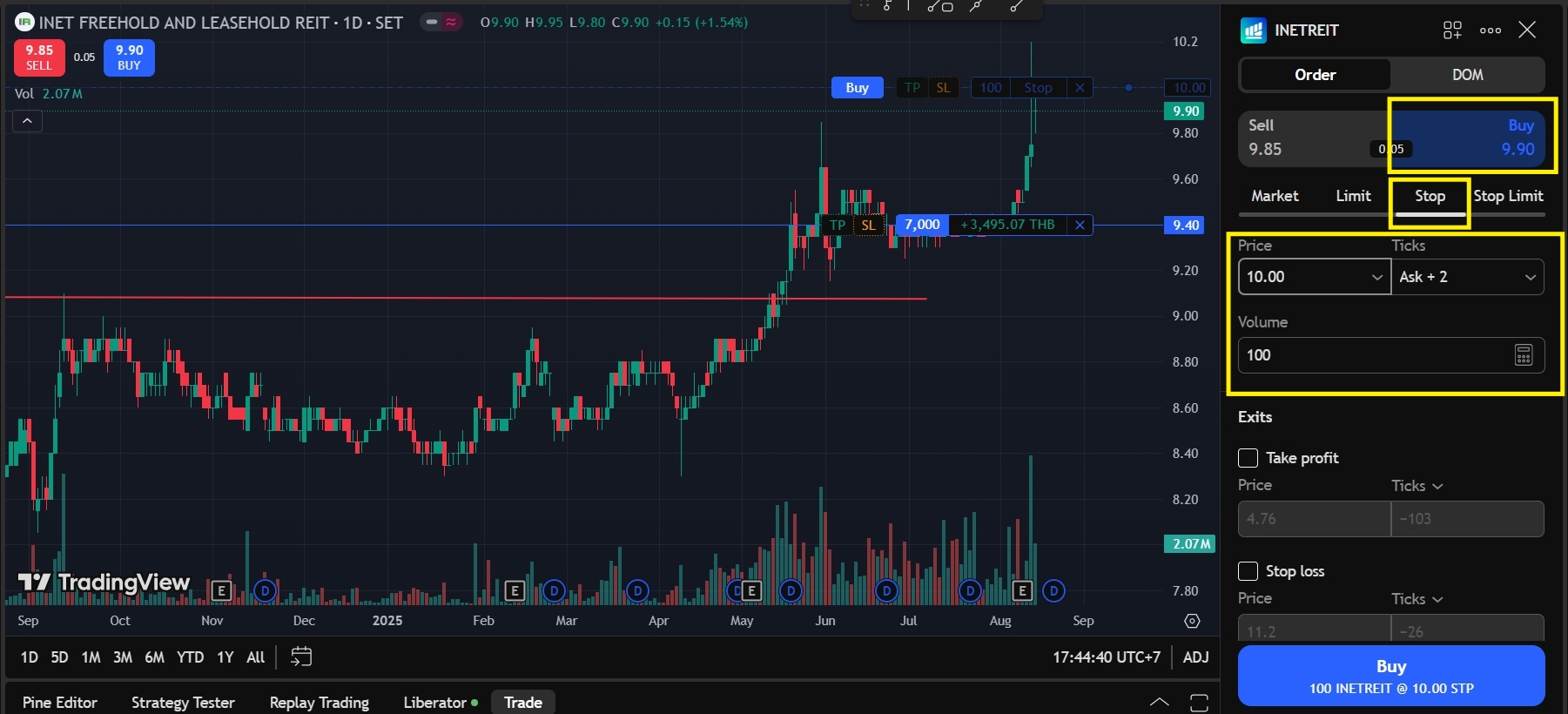The width and height of the screenshot is (1568, 714).
Task: Switch to the DOM tab
Action: coord(1468,75)
